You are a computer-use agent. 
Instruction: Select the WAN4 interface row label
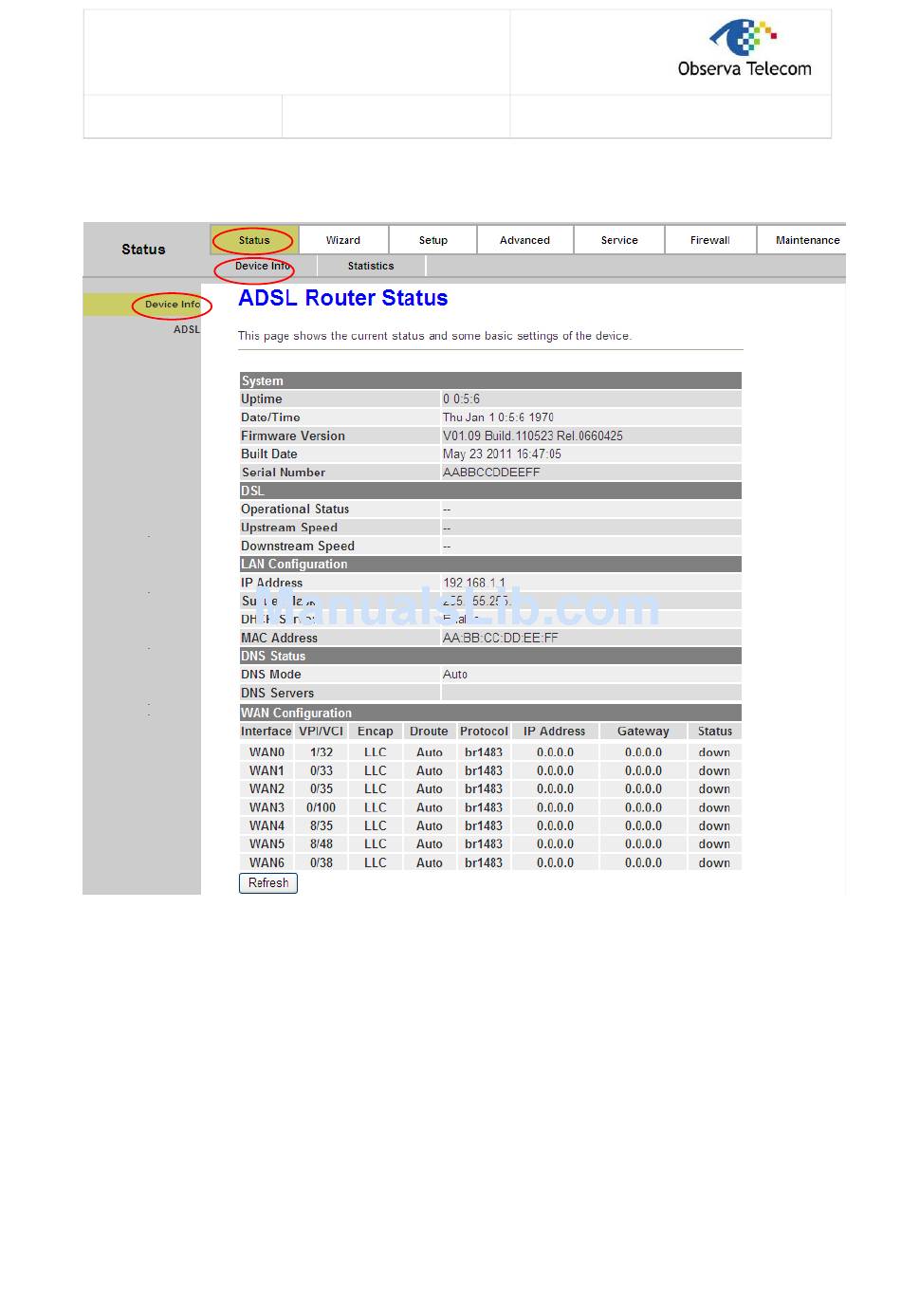pos(267,826)
